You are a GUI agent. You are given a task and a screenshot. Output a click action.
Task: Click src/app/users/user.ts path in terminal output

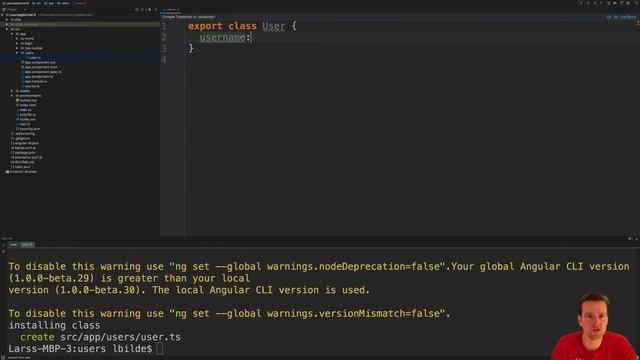[x=120, y=337]
